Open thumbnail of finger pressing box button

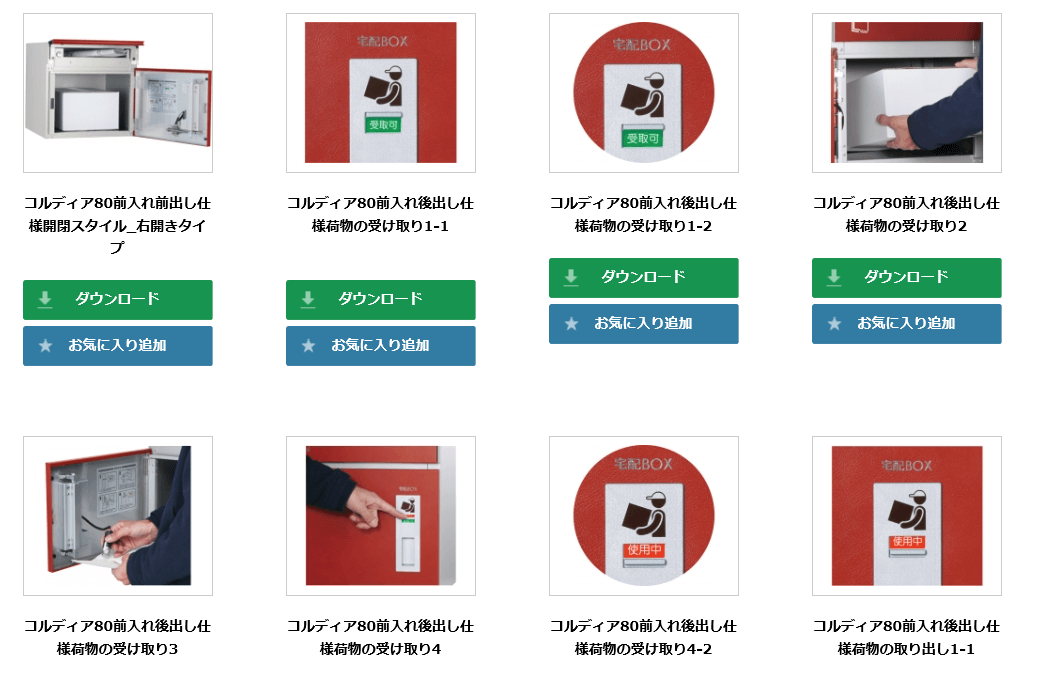[x=380, y=516]
